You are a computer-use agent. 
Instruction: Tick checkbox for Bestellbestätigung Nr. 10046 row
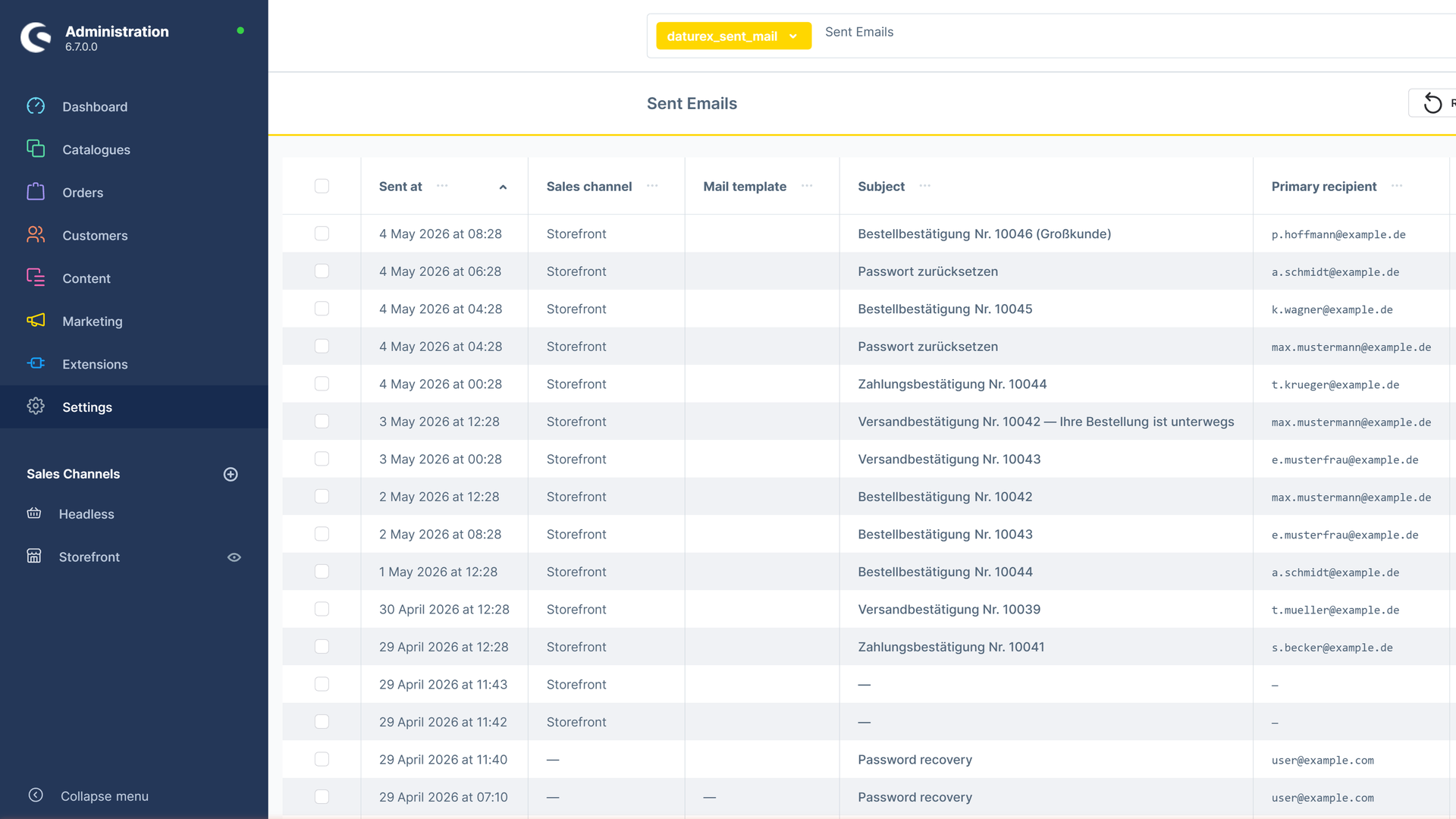(322, 234)
